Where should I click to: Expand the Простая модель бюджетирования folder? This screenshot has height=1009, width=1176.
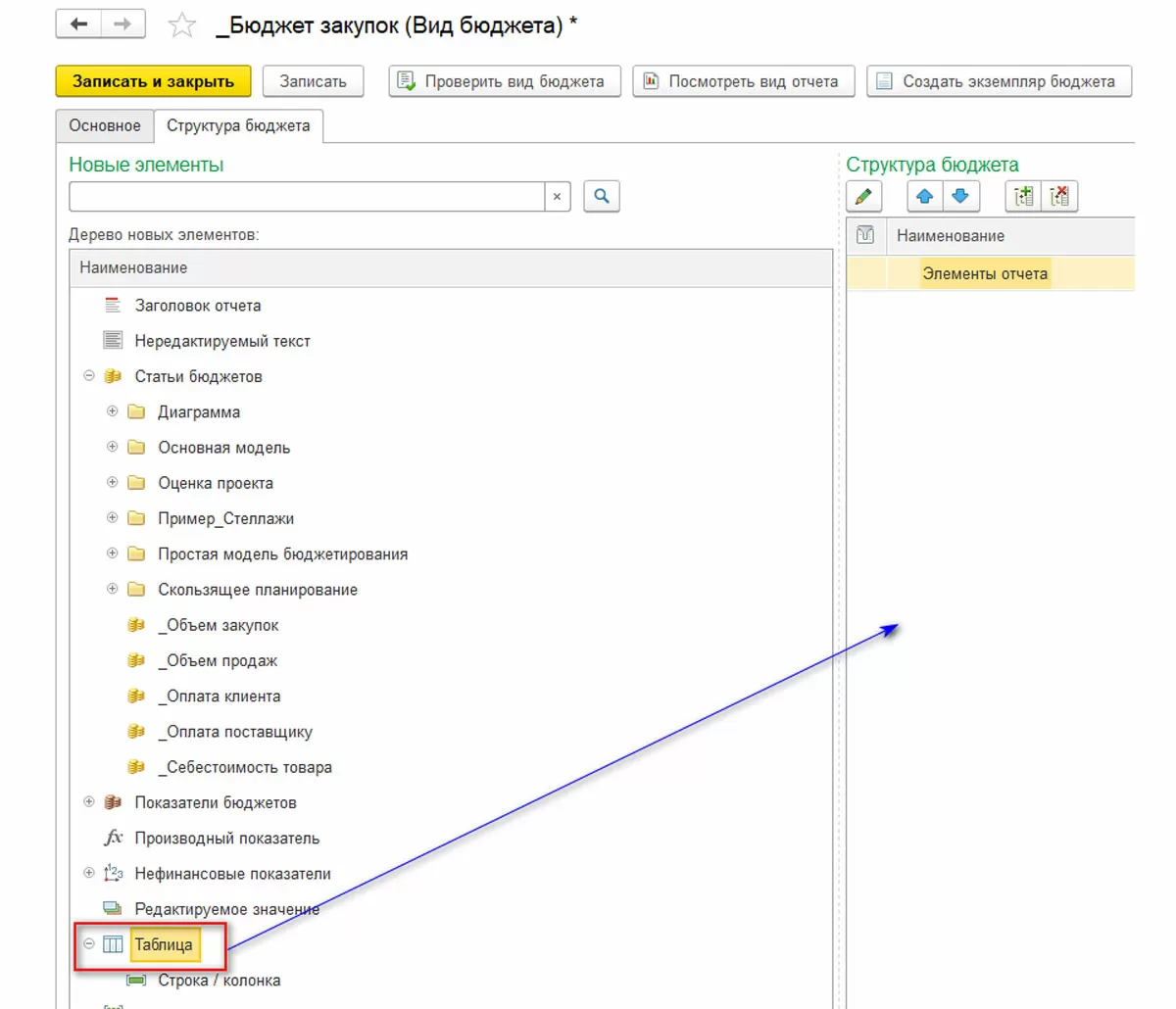[112, 553]
